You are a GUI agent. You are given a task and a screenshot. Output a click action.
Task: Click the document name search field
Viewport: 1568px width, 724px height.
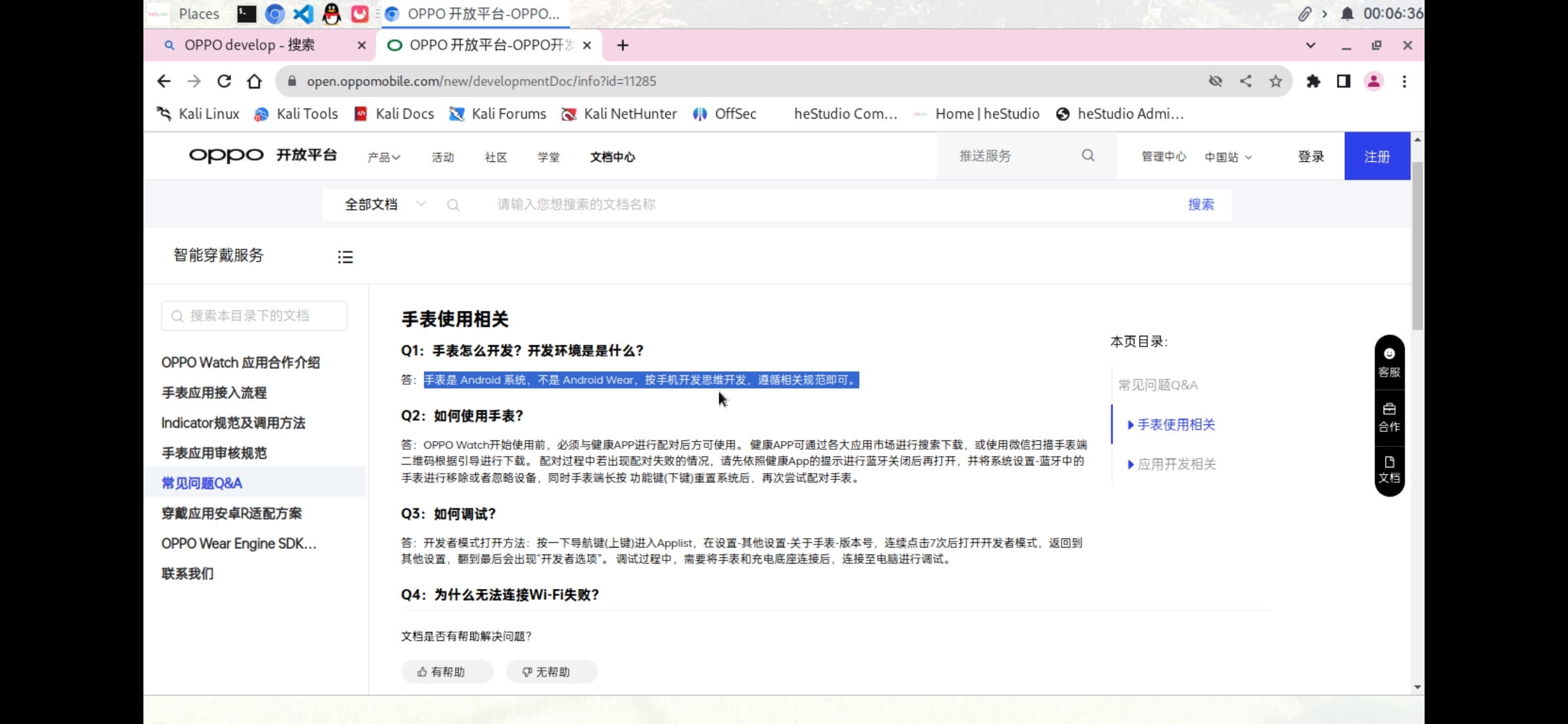pos(831,204)
